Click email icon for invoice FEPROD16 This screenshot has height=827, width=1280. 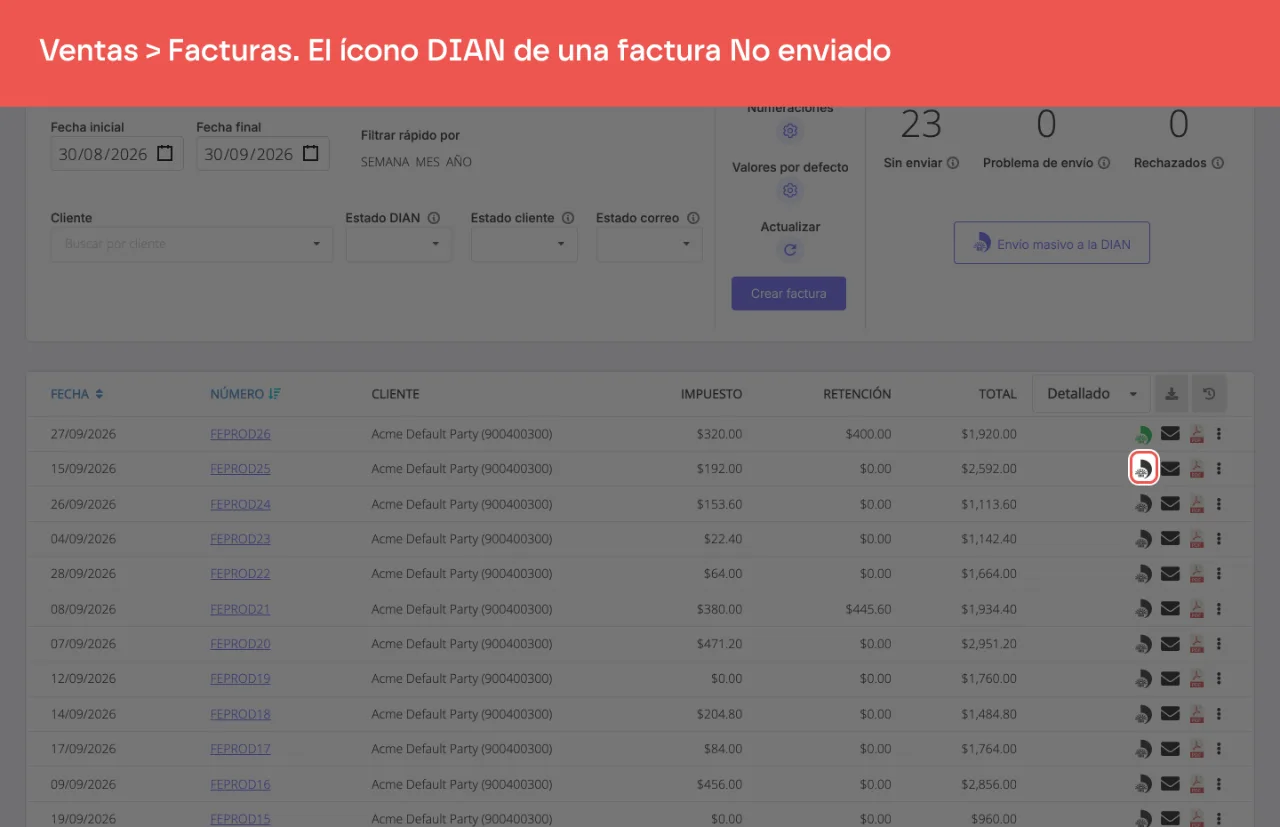coord(1170,784)
